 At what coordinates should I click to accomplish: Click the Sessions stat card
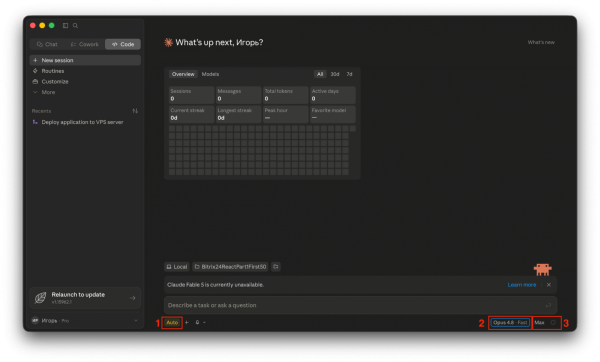(191, 95)
